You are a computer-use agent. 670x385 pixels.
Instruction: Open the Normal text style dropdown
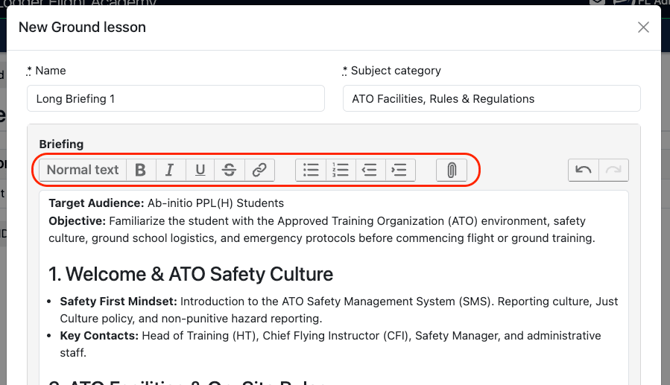click(83, 170)
